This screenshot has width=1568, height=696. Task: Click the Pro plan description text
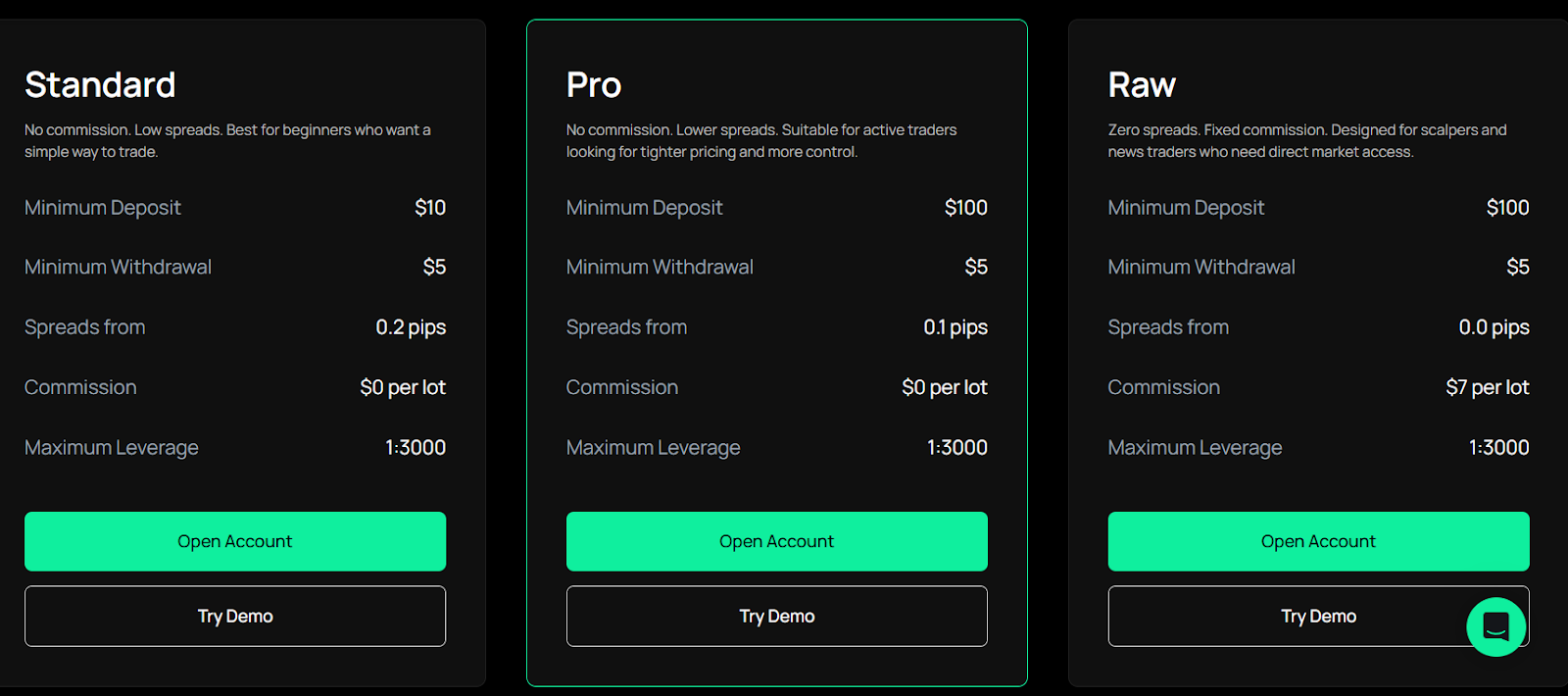pos(760,140)
